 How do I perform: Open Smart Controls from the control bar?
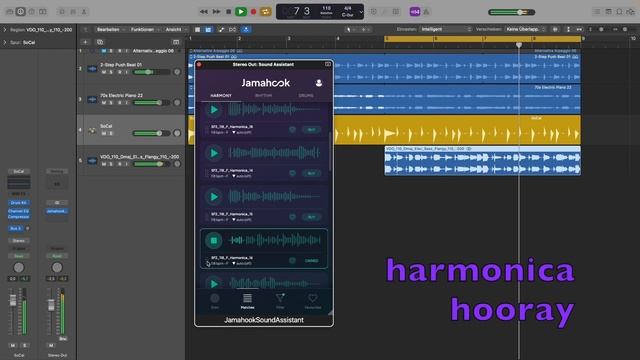coord(62,12)
